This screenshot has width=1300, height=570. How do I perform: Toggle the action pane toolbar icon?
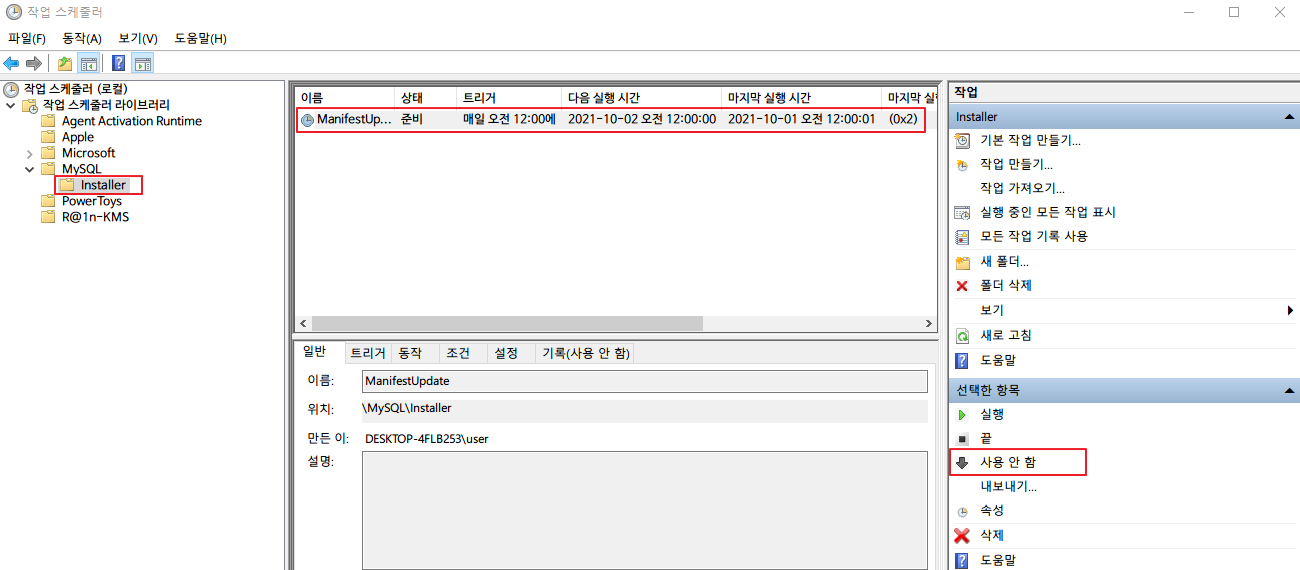143,63
